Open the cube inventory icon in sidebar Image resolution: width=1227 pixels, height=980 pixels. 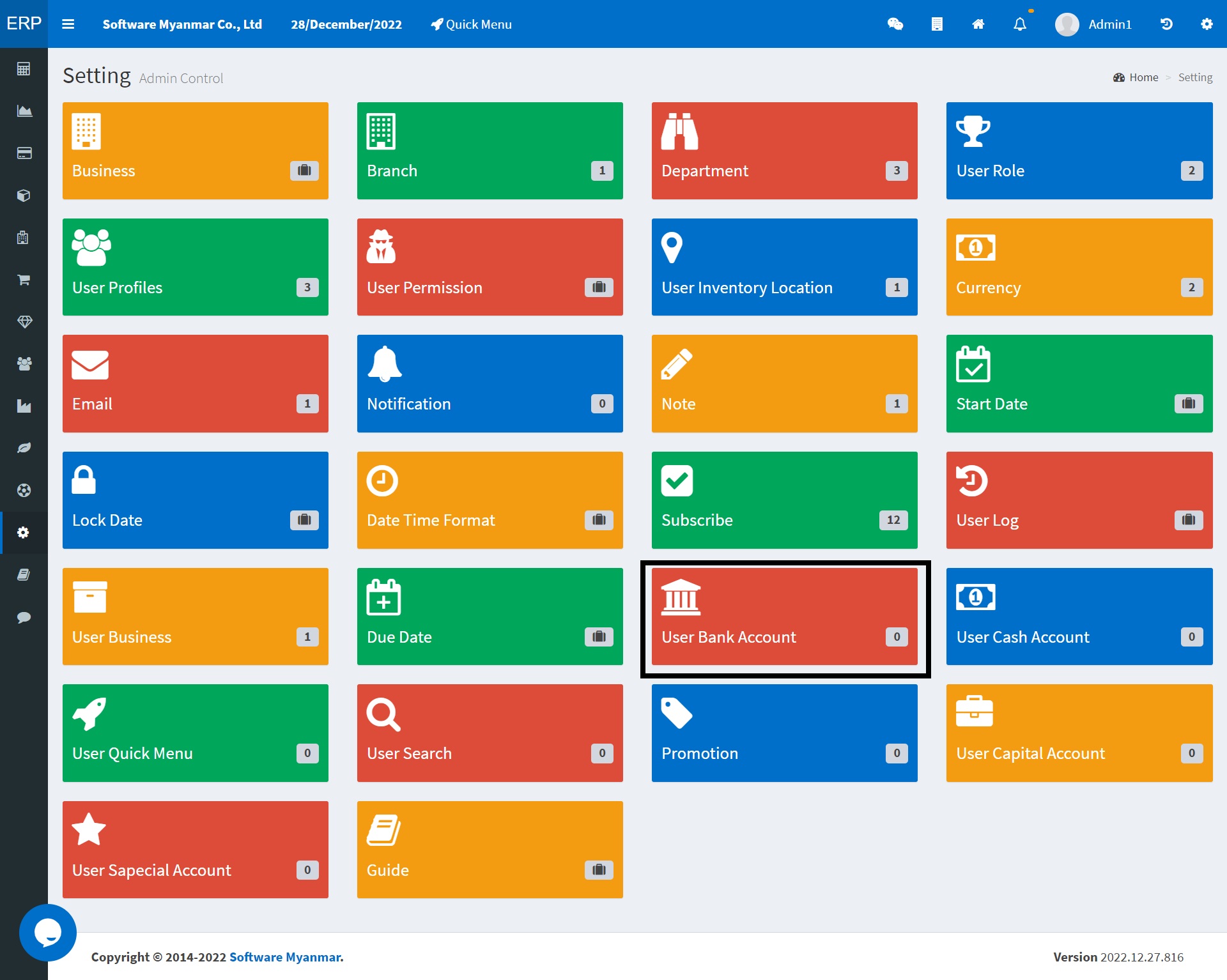[x=24, y=195]
